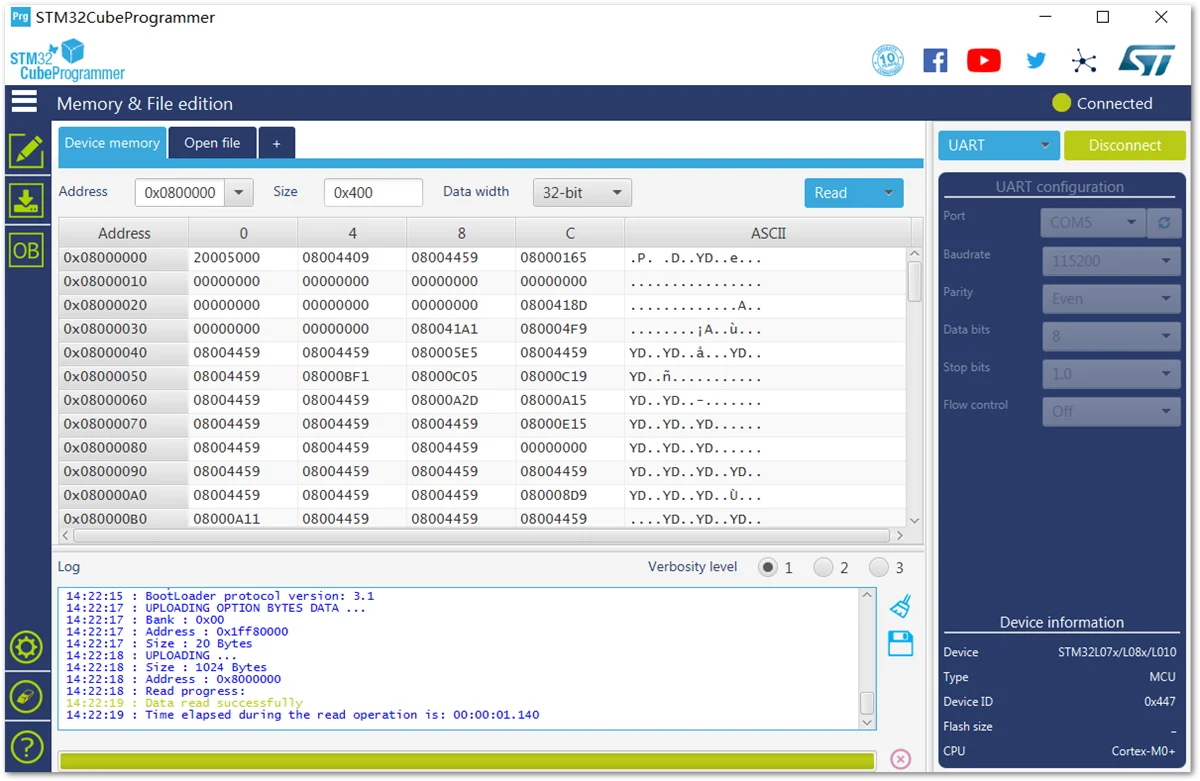
Task: Select row address 0x08000090
Action: (x=124, y=471)
